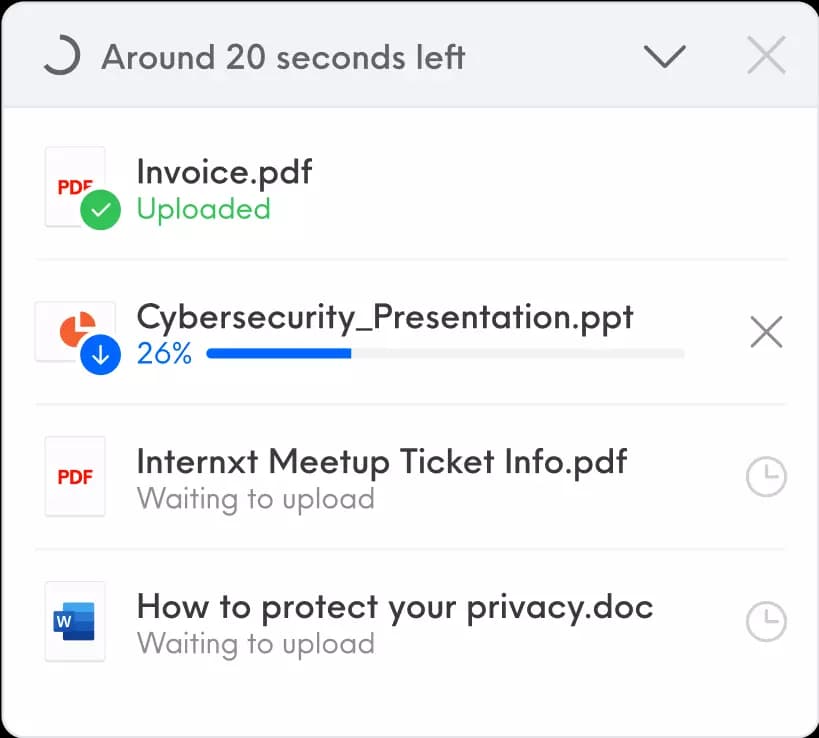
Task: Click the PDF icon for Internxt Meetup Ticket Info
Action: click(75, 477)
